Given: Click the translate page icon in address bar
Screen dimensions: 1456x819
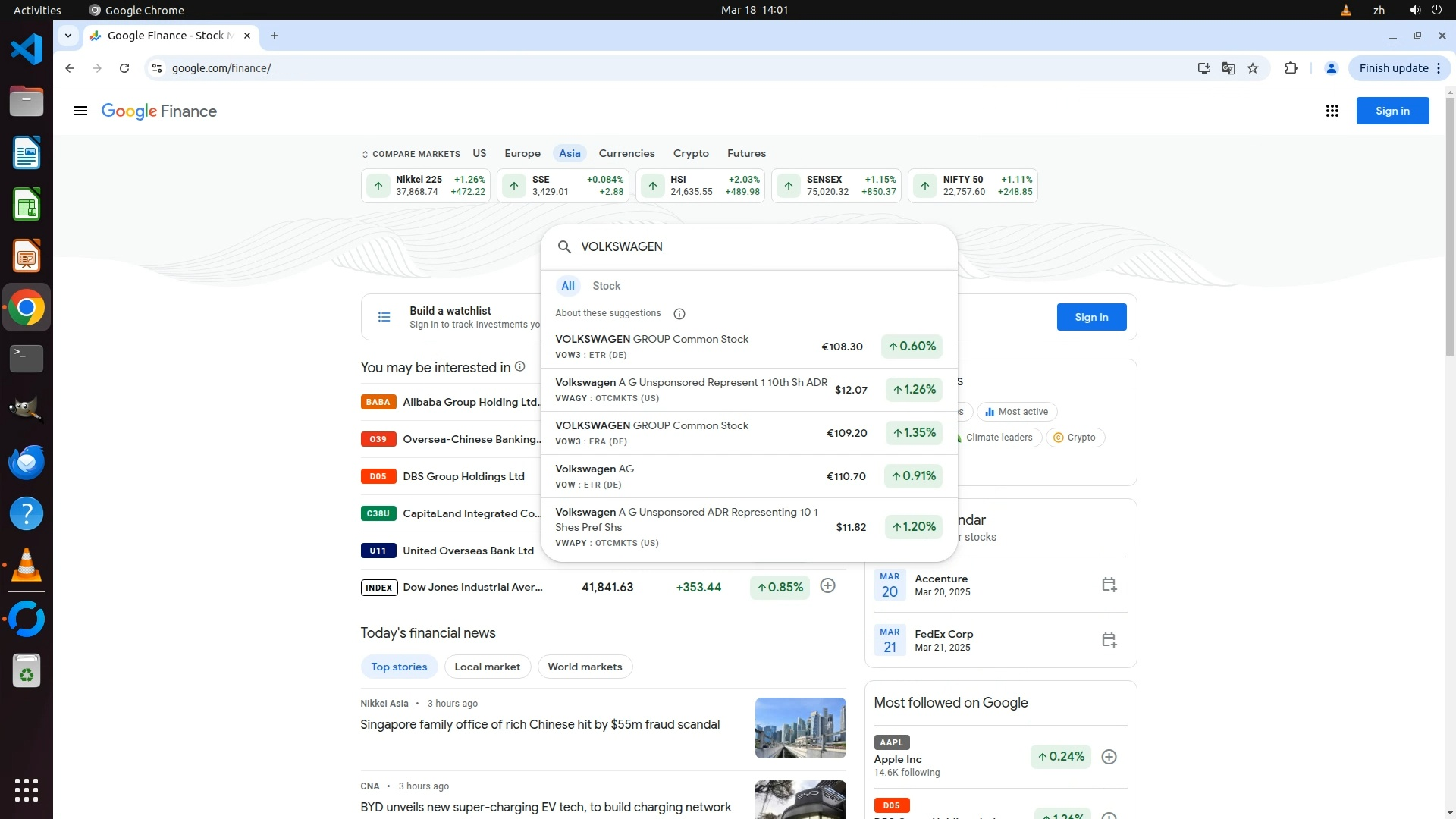Looking at the screenshot, I should tap(1228, 68).
